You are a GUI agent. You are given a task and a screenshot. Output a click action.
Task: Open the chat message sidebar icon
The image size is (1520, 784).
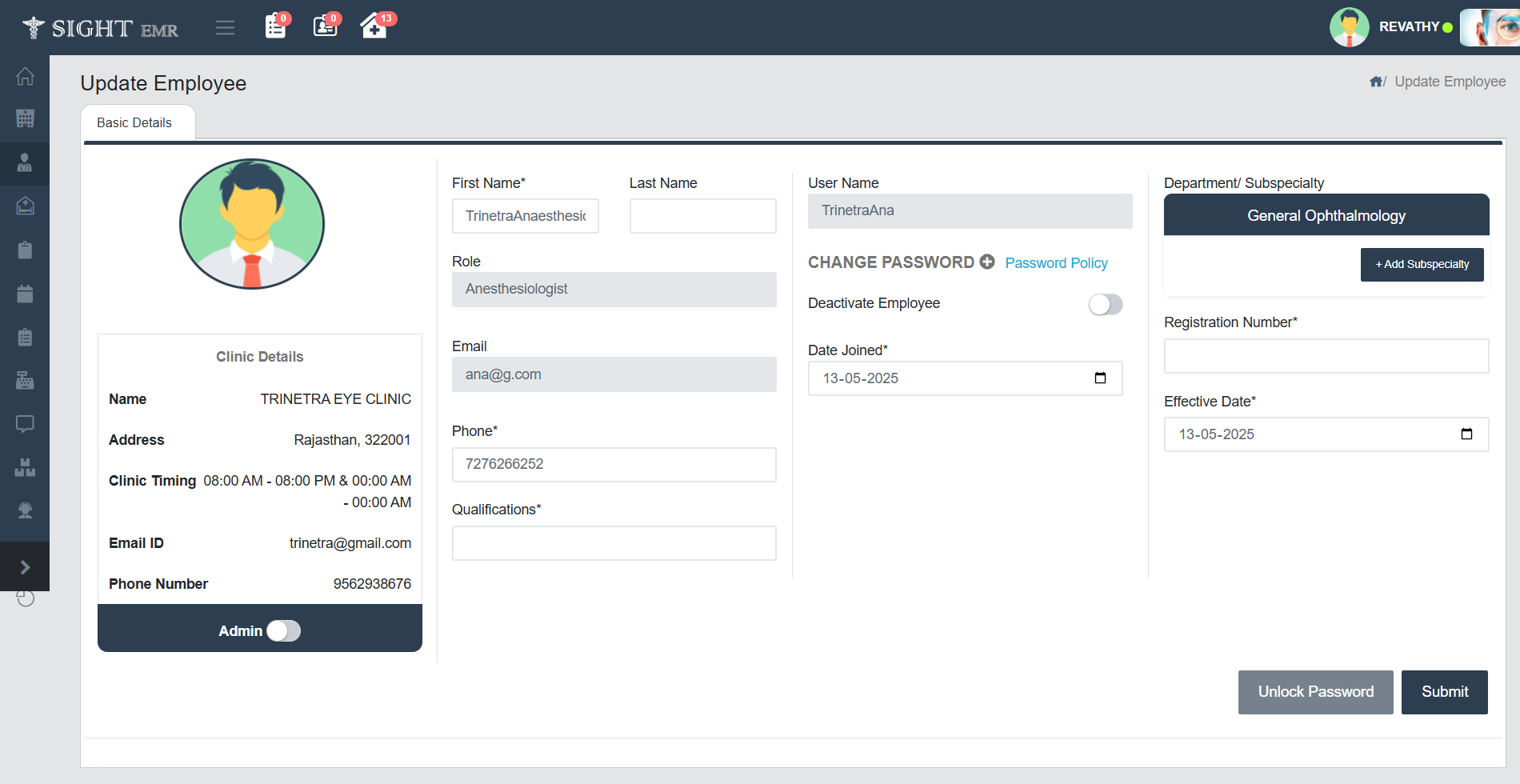pyautogui.click(x=25, y=423)
